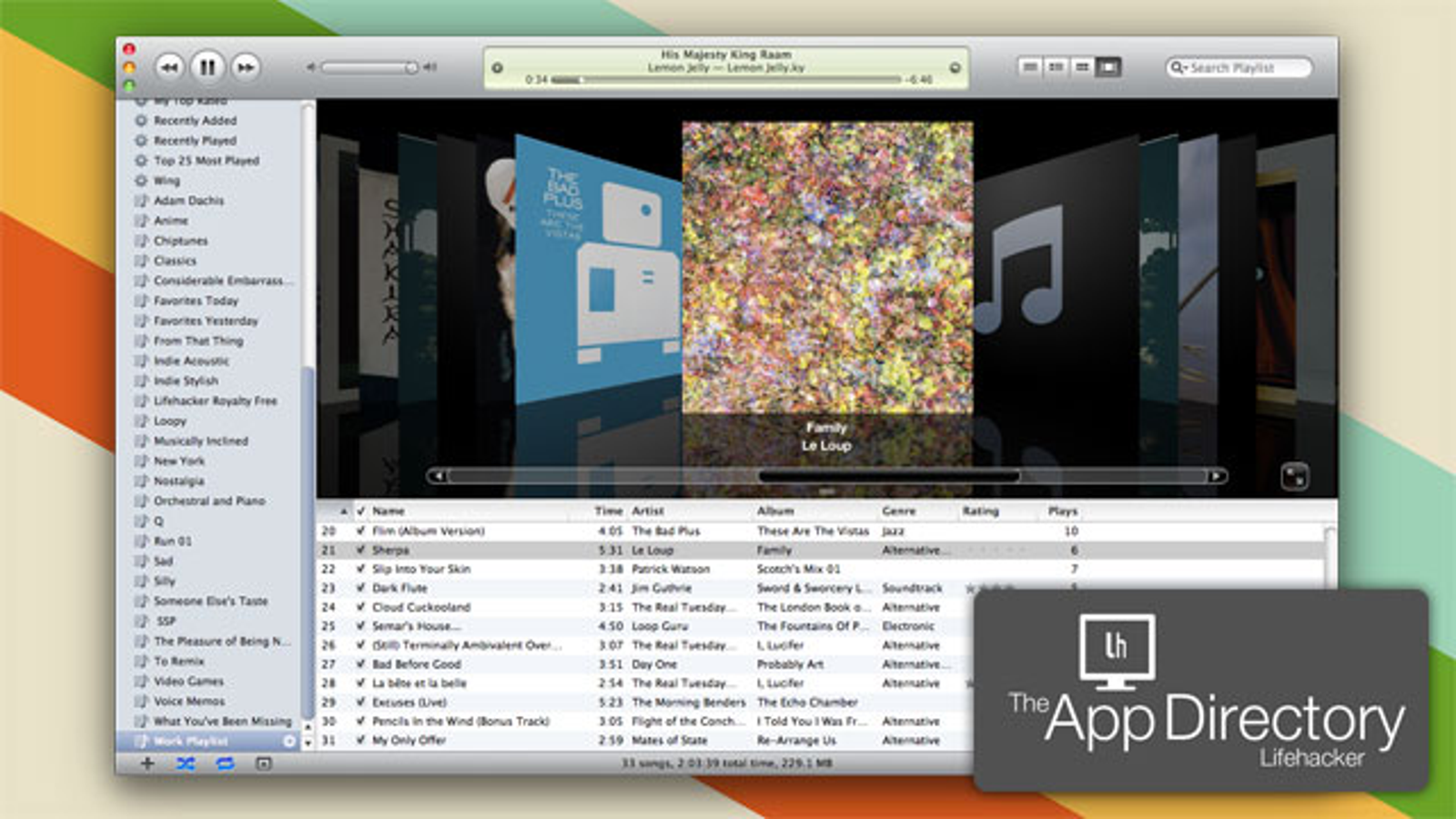This screenshot has width=1456, height=819.
Task: Uncheck the Excuses (Live) checkbox
Action: point(361,703)
